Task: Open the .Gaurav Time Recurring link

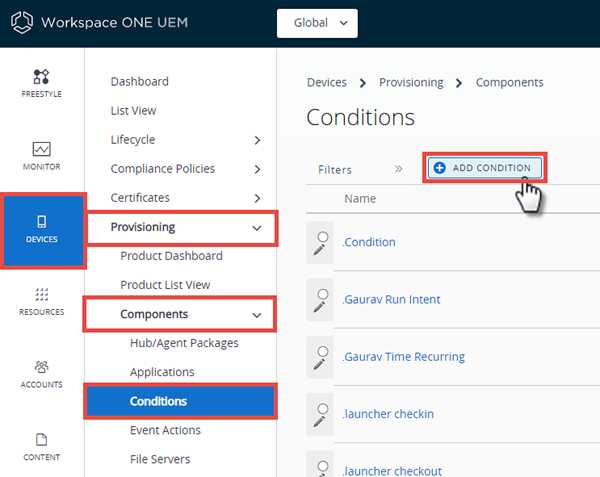Action: tap(403, 357)
